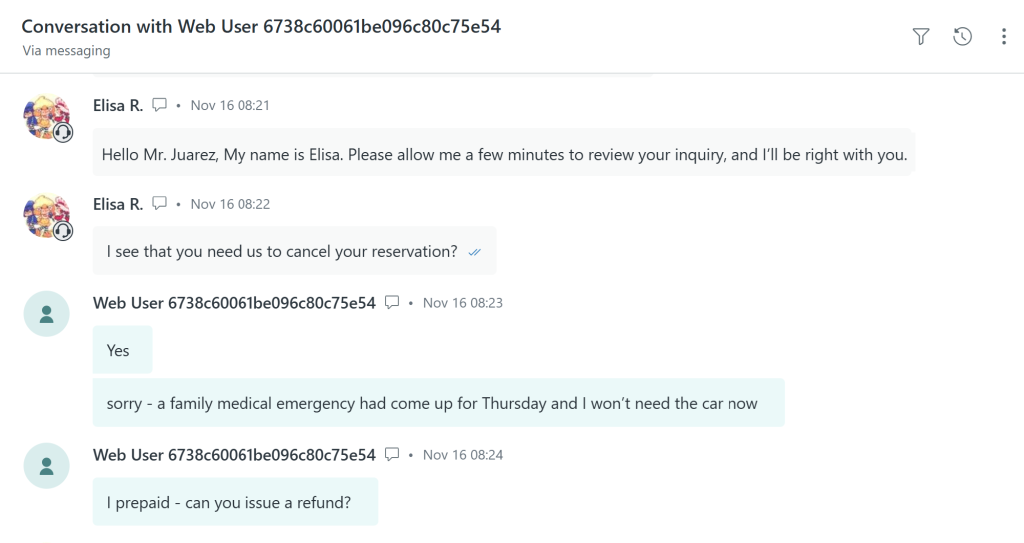This screenshot has height=543, width=1024.
Task: Click comment icon on Web User 08:23 message
Action: pyautogui.click(x=392, y=302)
